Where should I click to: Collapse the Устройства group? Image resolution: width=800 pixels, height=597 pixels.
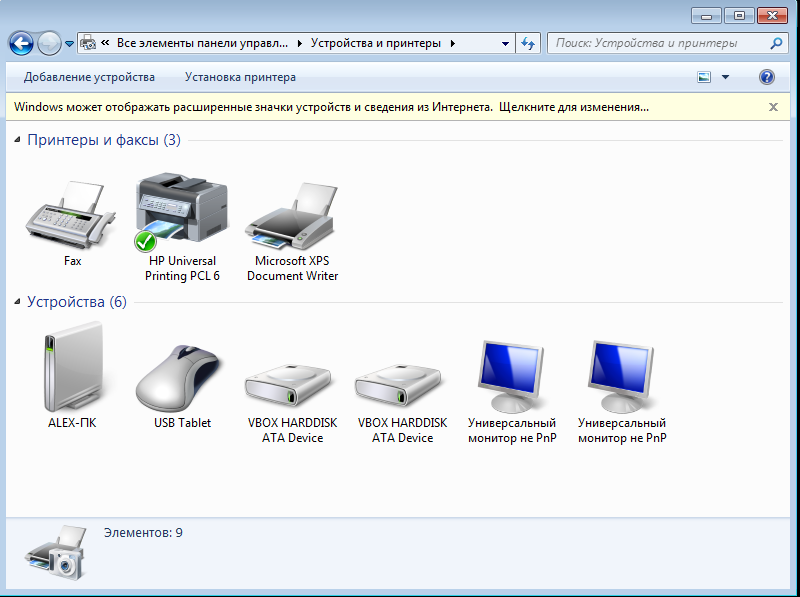pyautogui.click(x=18, y=303)
